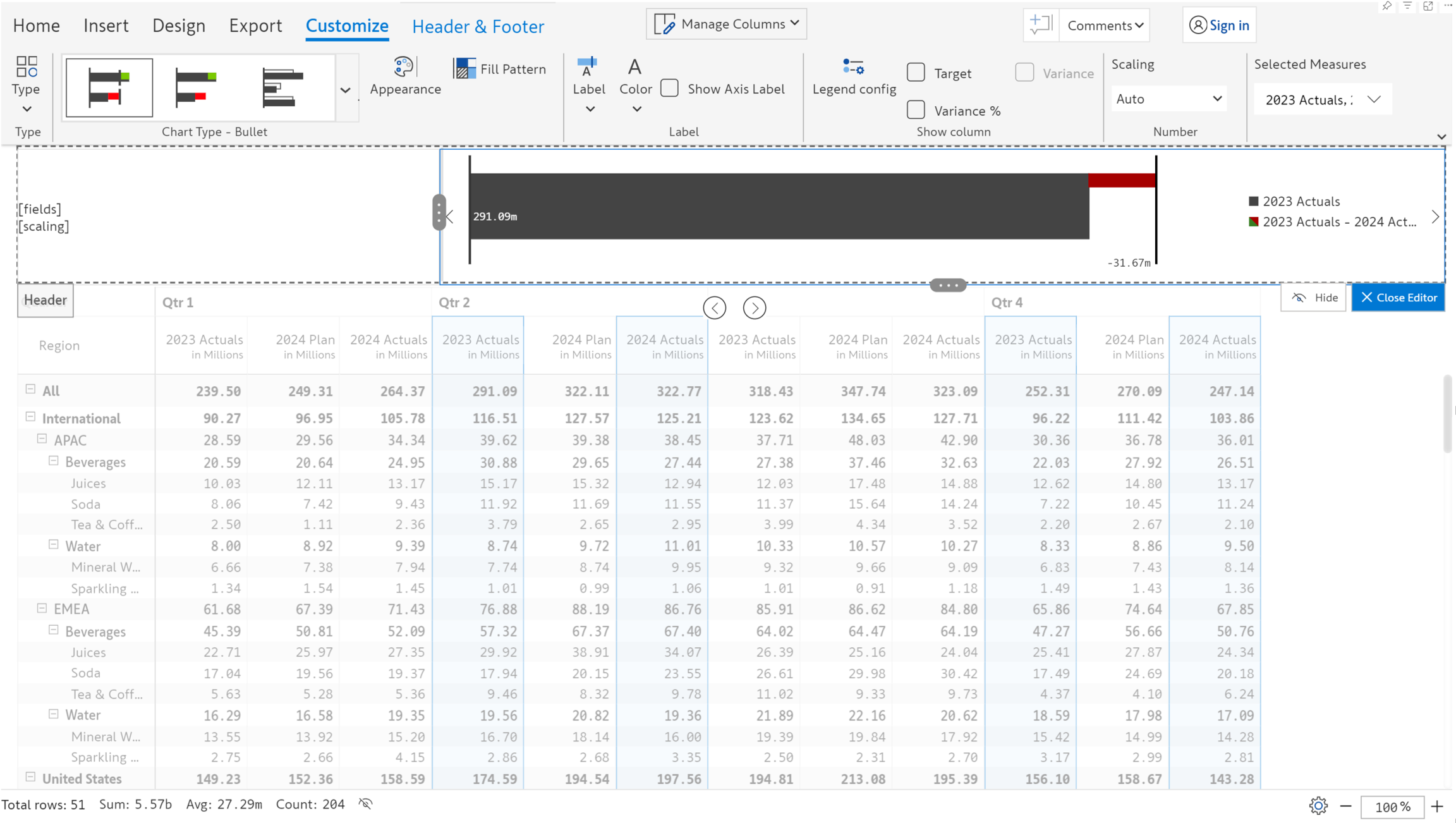Image resolution: width=1456 pixels, height=823 pixels.
Task: Click the Fill Pattern icon
Action: pos(464,68)
